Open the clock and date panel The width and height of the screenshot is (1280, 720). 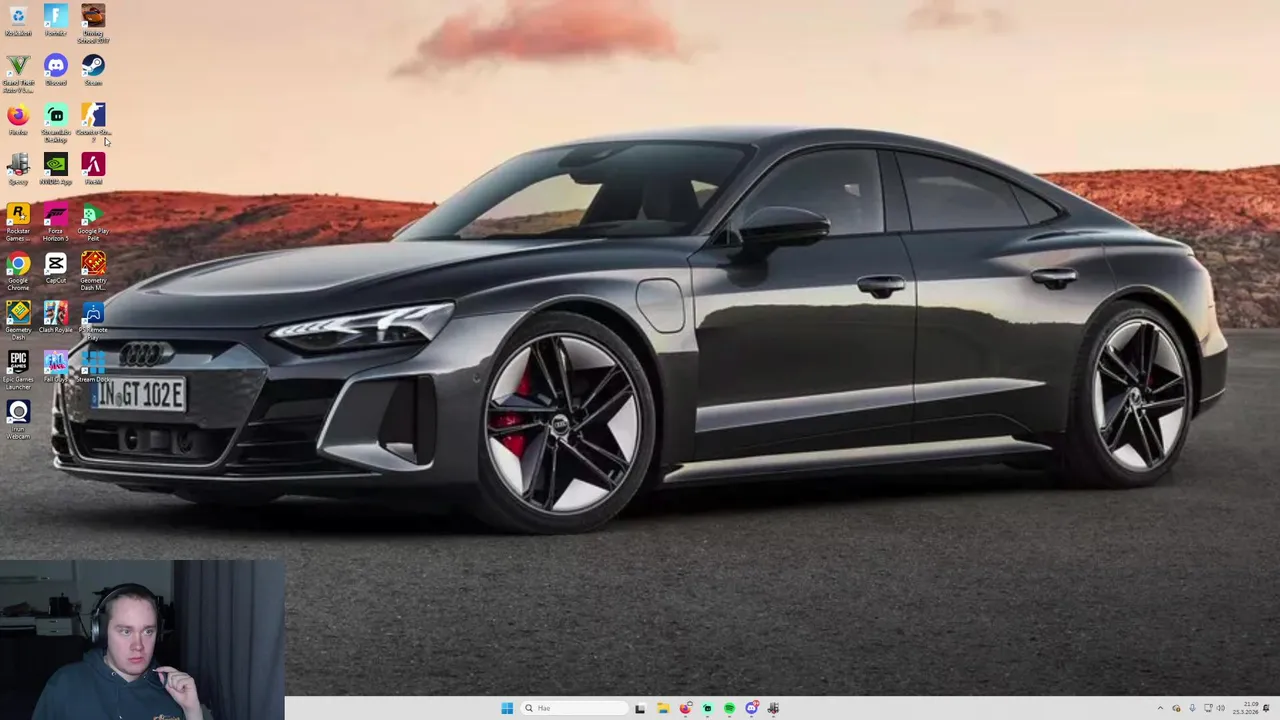click(x=1246, y=708)
